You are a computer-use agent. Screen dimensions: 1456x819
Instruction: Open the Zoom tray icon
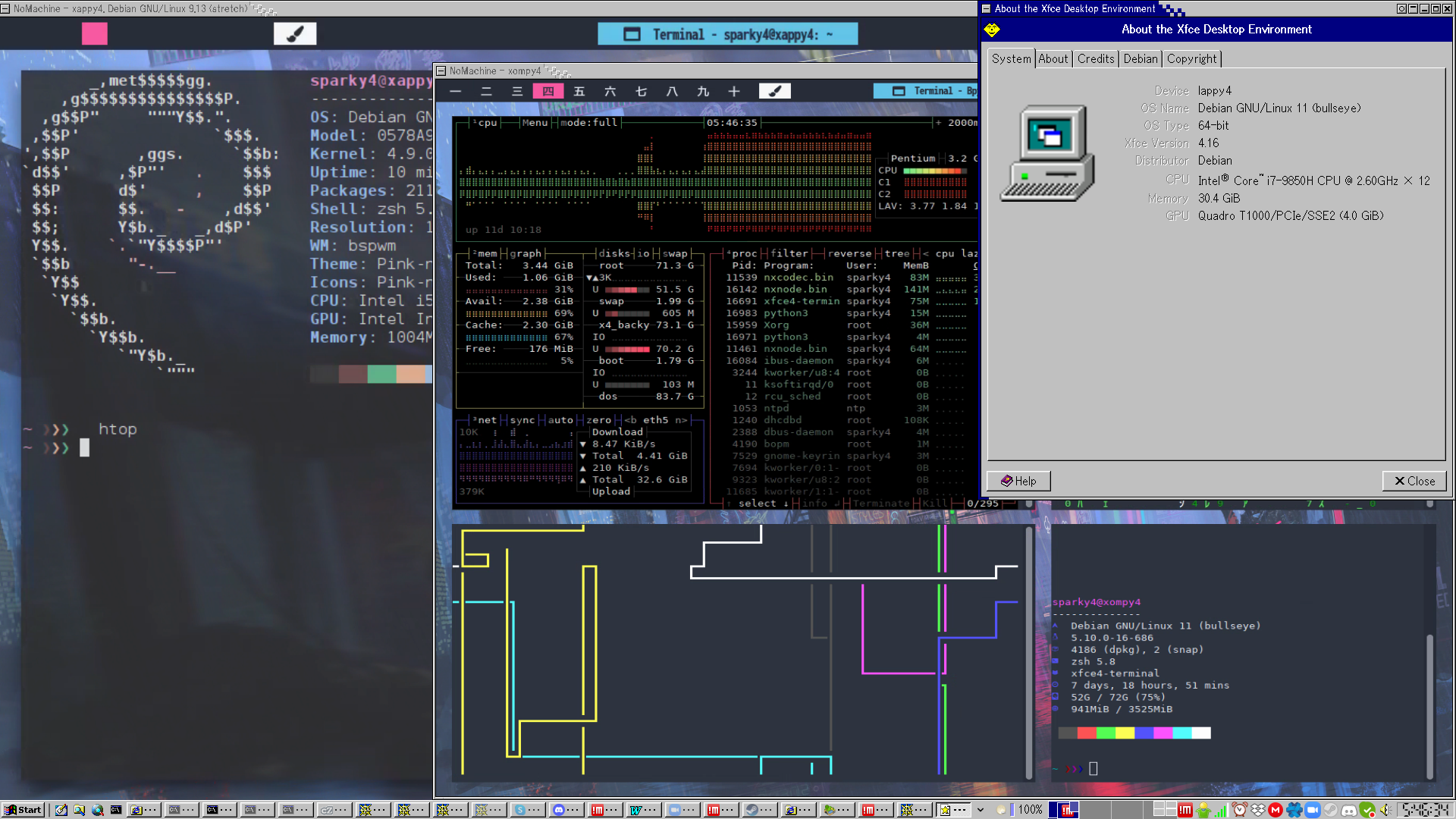tap(1313, 810)
